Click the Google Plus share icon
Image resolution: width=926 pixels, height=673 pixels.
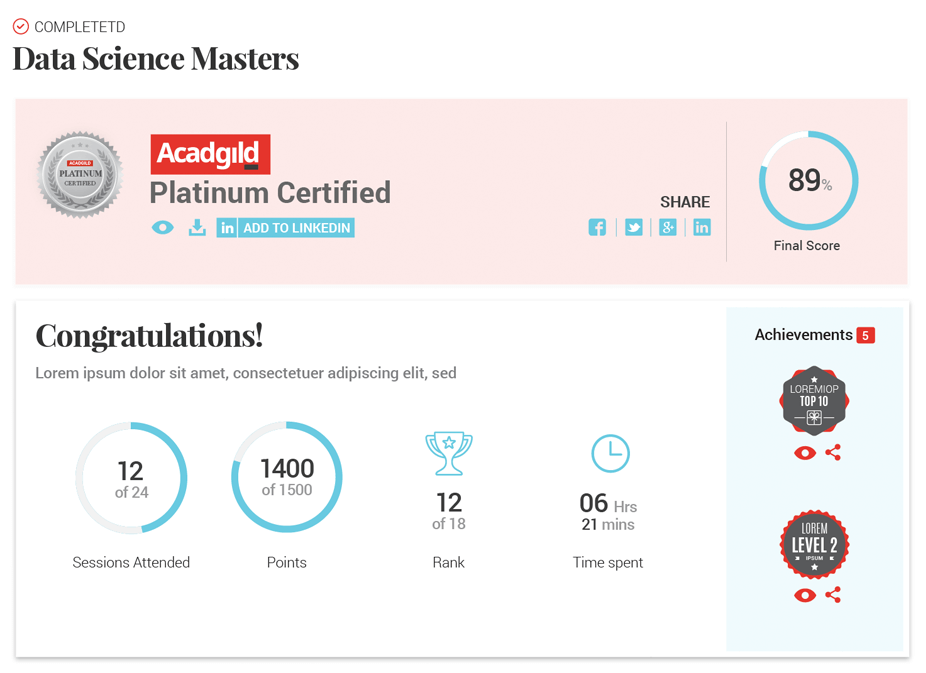(x=668, y=227)
